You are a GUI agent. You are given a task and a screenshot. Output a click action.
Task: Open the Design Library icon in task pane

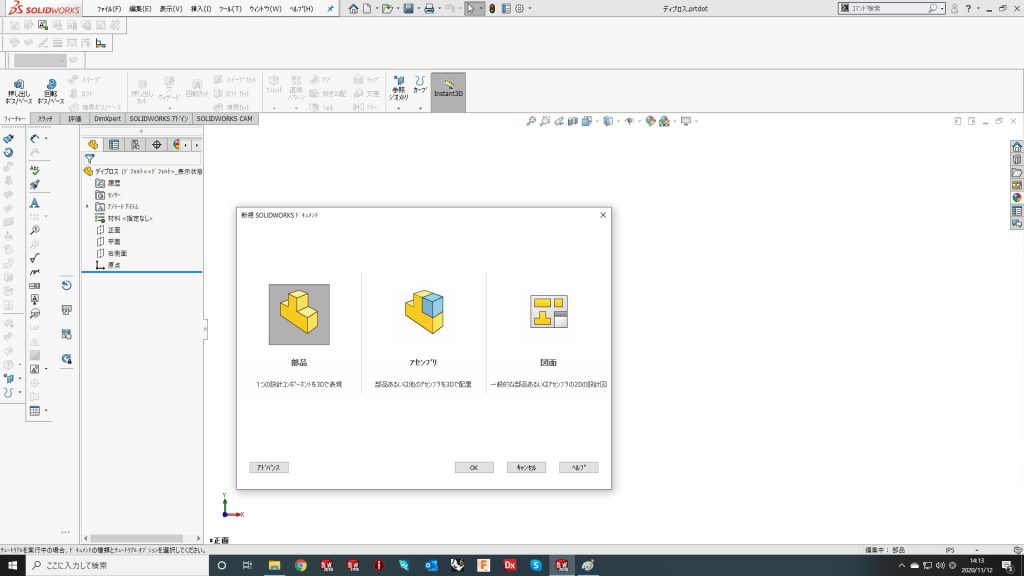pyautogui.click(x=1017, y=159)
